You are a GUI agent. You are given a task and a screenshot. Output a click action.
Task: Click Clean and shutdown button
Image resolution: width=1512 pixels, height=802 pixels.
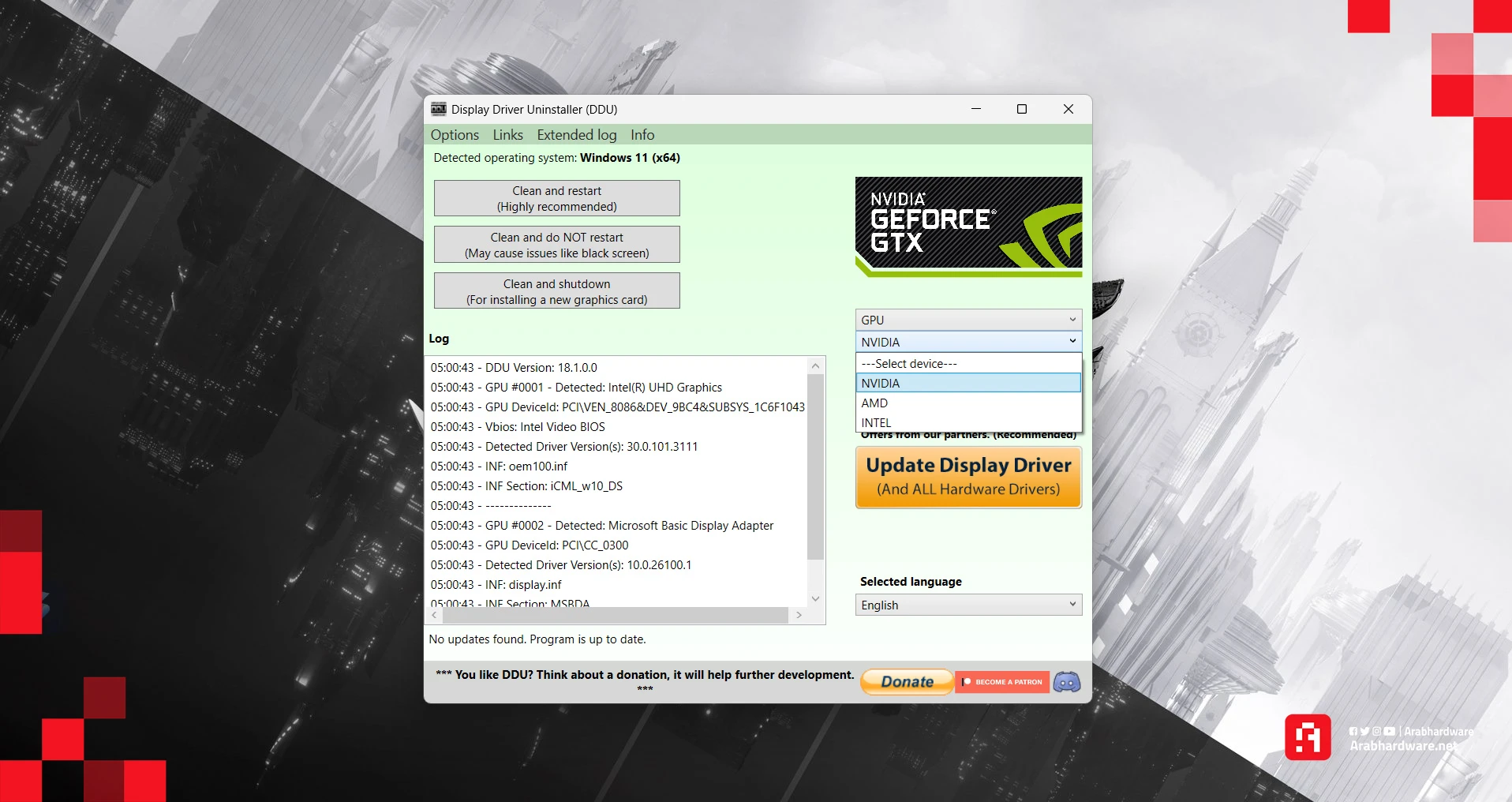click(557, 291)
